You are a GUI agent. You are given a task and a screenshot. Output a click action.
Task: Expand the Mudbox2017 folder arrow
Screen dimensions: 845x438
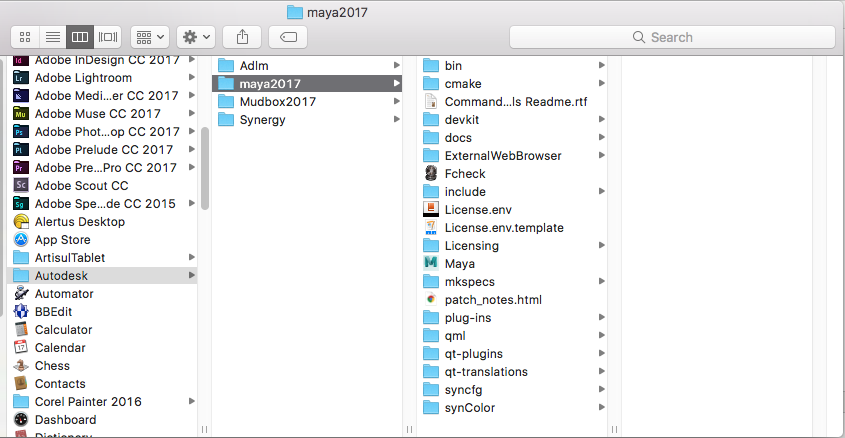pyautogui.click(x=397, y=101)
